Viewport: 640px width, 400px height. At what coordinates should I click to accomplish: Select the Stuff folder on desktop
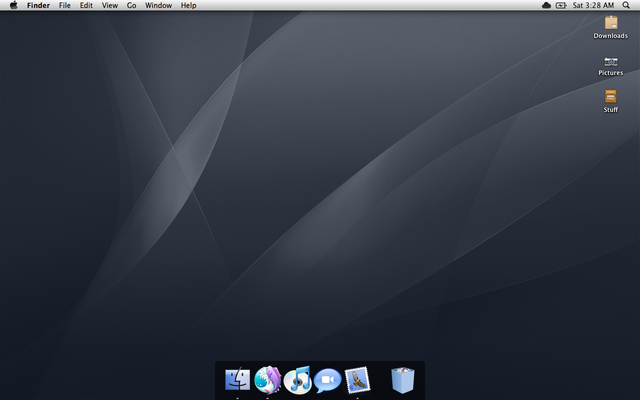[610, 97]
